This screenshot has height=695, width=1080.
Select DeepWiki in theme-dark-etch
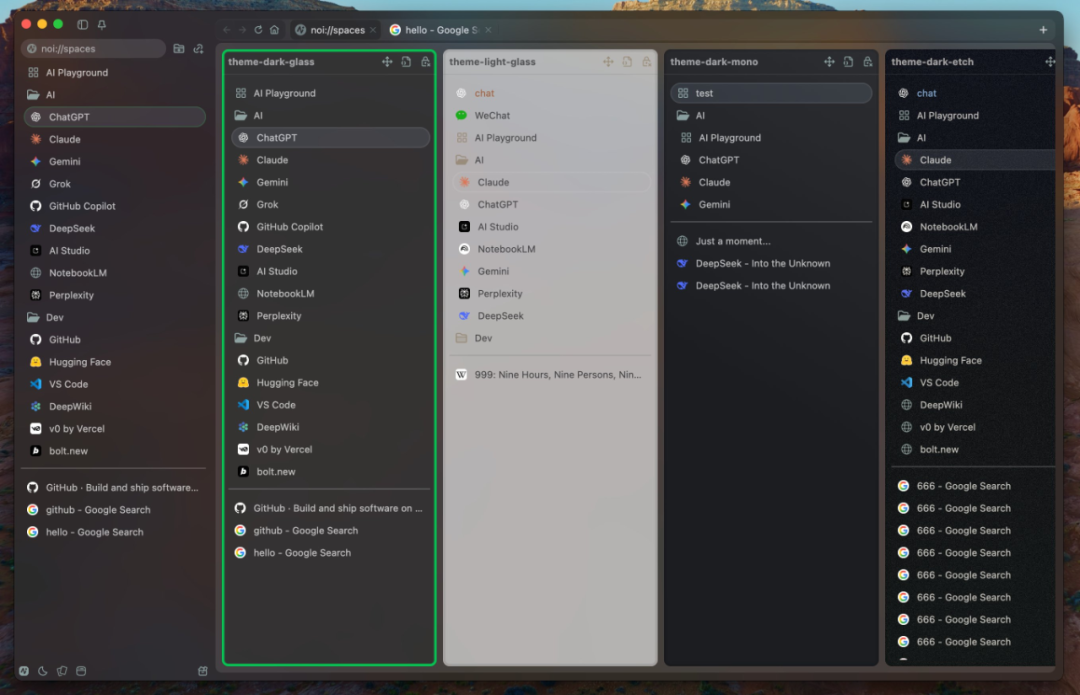pos(975,404)
